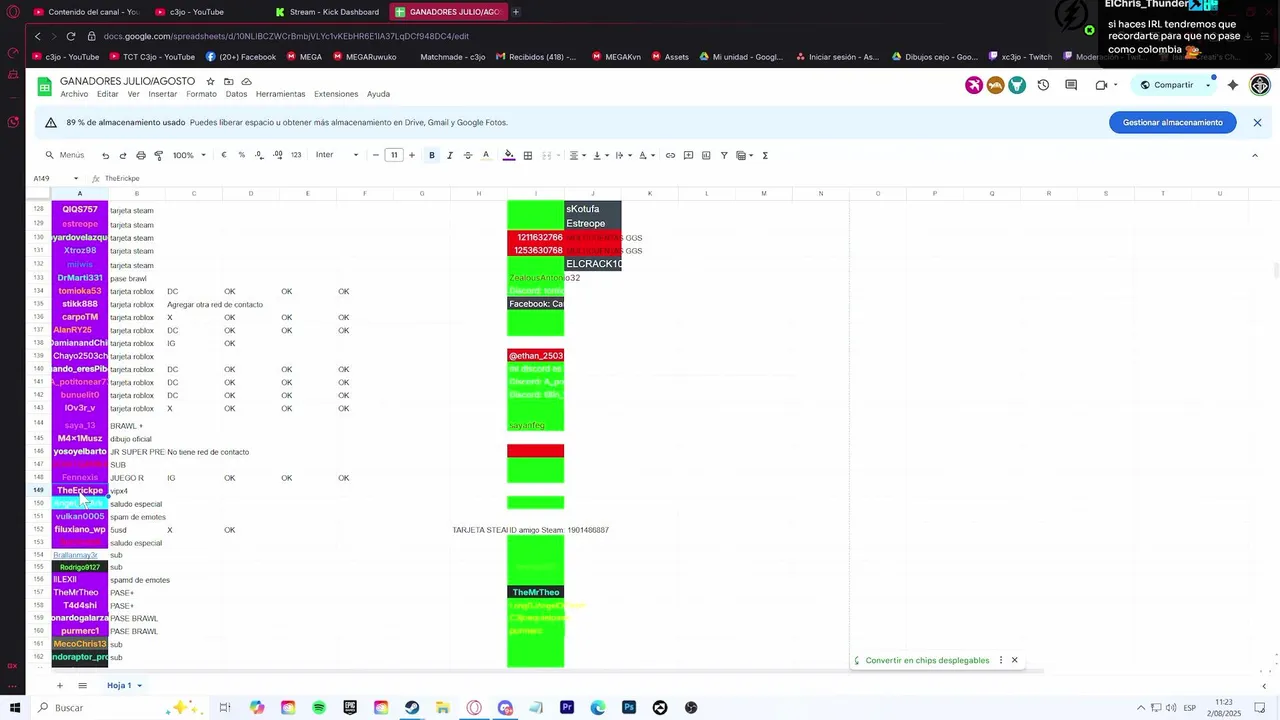Click Gestionar almacenamiento button
Viewport: 1280px width, 720px height.
point(1172,122)
